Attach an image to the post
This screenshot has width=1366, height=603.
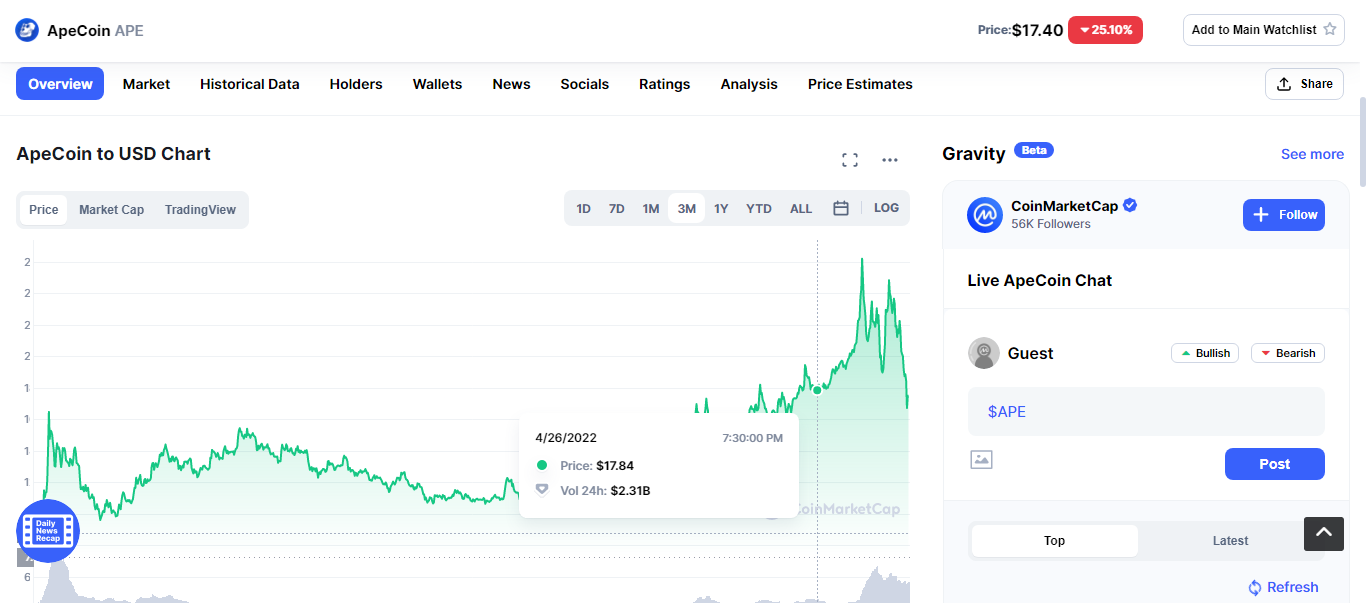tap(981, 460)
